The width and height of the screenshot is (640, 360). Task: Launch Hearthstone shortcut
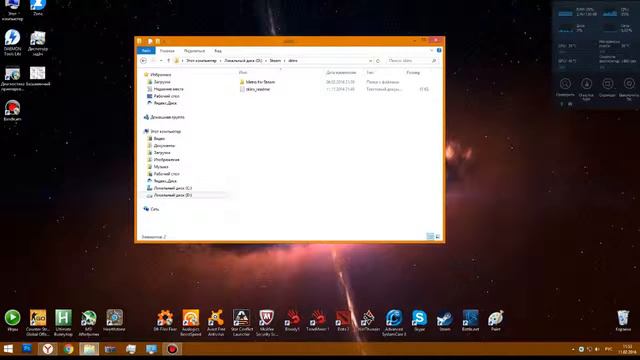(114, 320)
